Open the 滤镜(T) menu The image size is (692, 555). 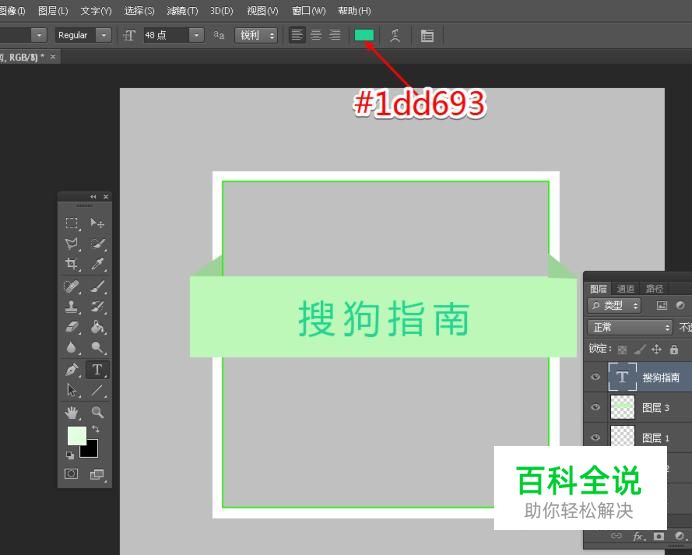[x=182, y=11]
